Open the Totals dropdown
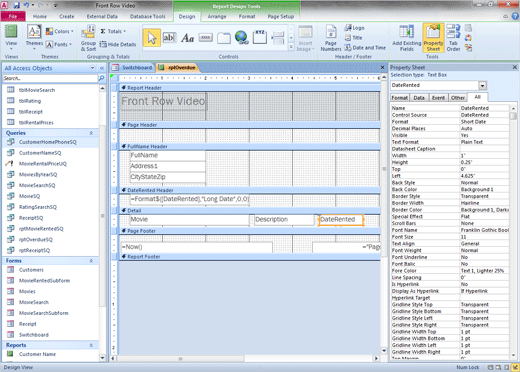The height and width of the screenshot is (372, 520). point(113,31)
